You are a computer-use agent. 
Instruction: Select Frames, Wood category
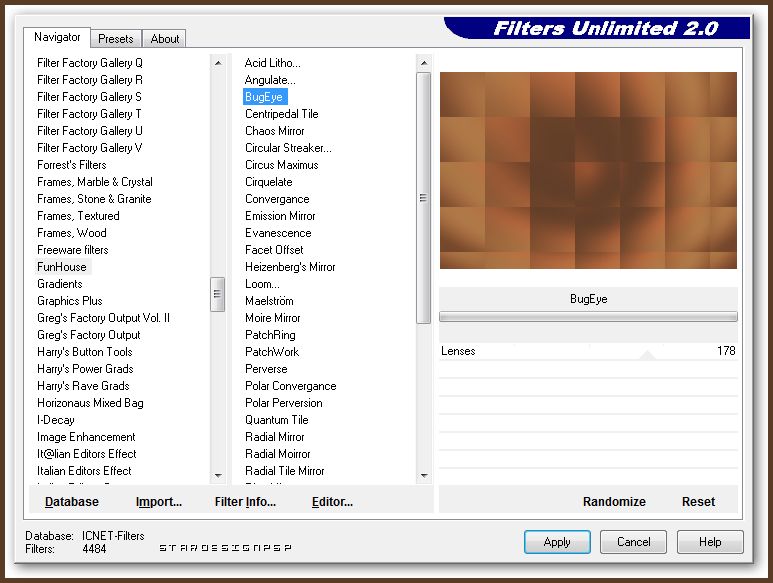click(x=71, y=233)
